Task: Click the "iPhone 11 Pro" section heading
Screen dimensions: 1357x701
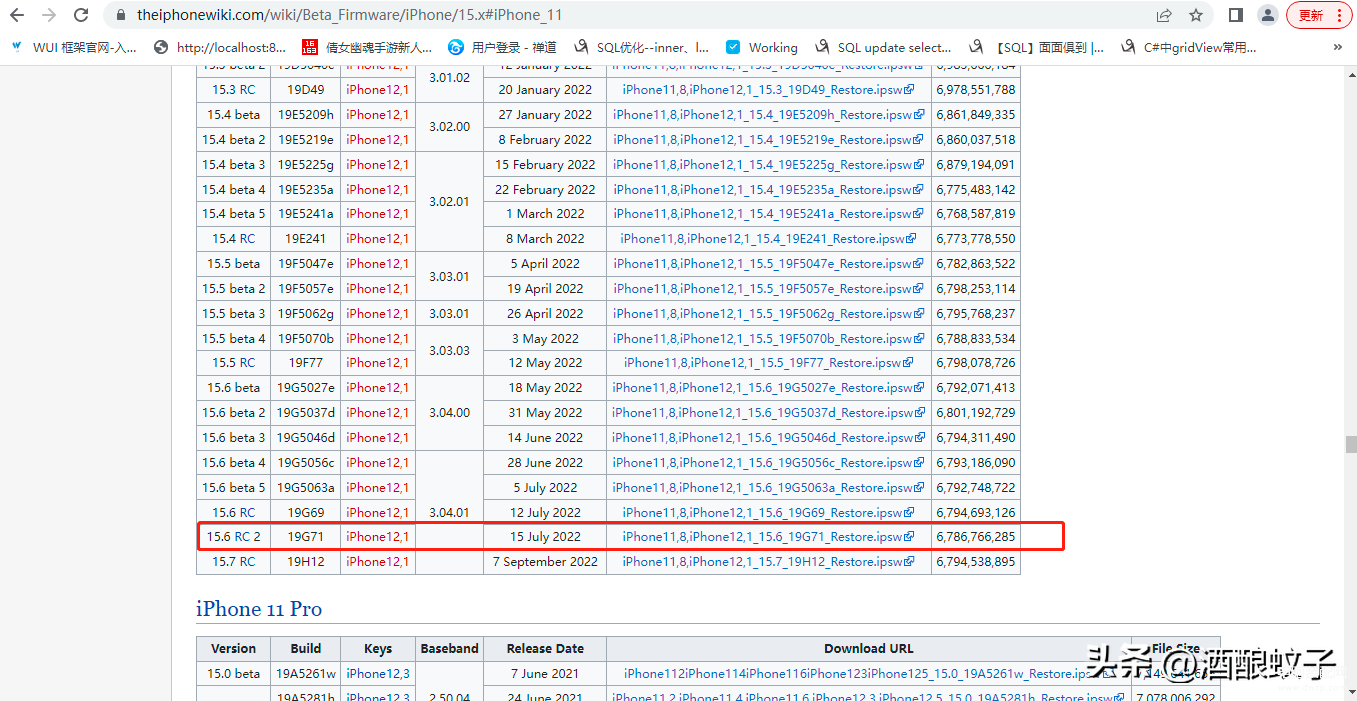Action: pos(259,609)
